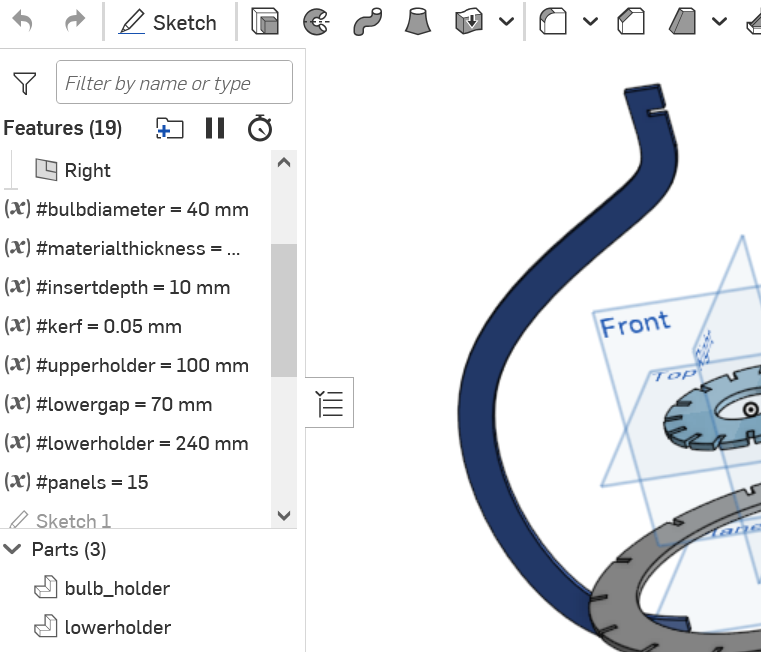Select the Chamfer tool icon

click(631, 22)
